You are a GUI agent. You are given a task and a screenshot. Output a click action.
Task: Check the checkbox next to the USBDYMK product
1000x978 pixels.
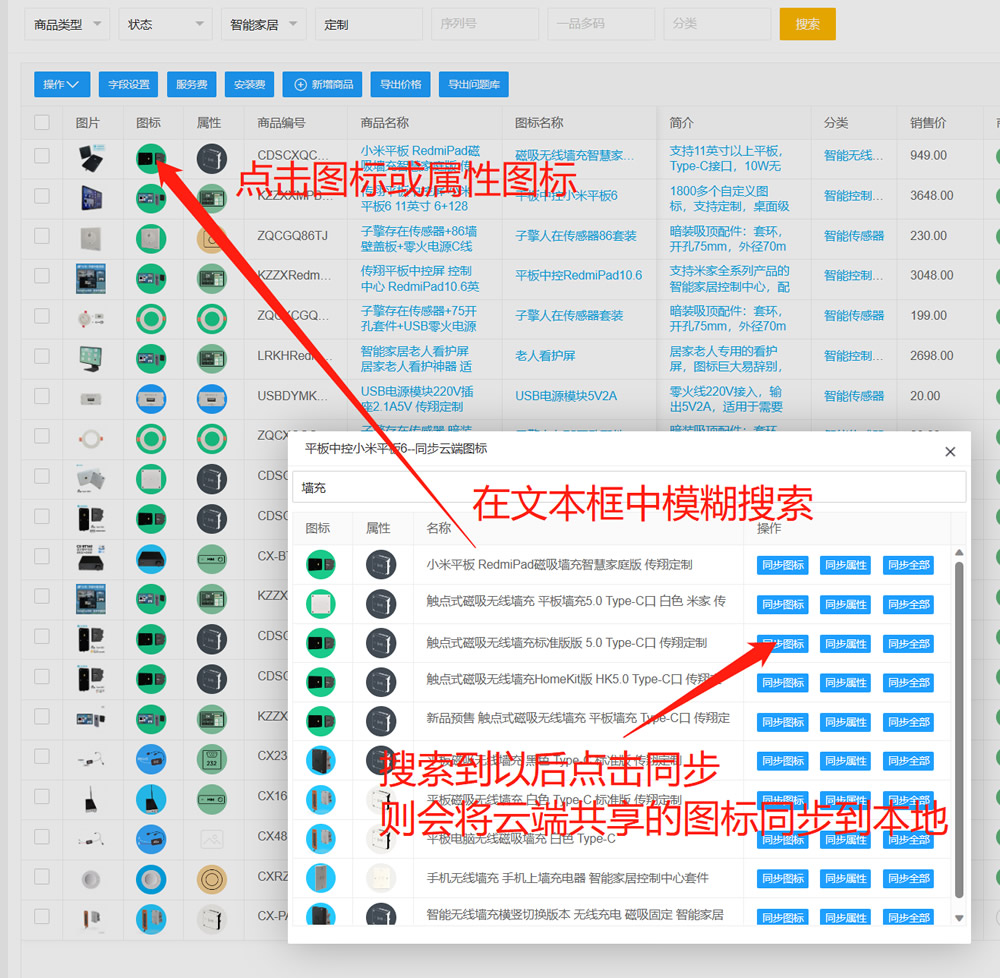click(x=42, y=396)
